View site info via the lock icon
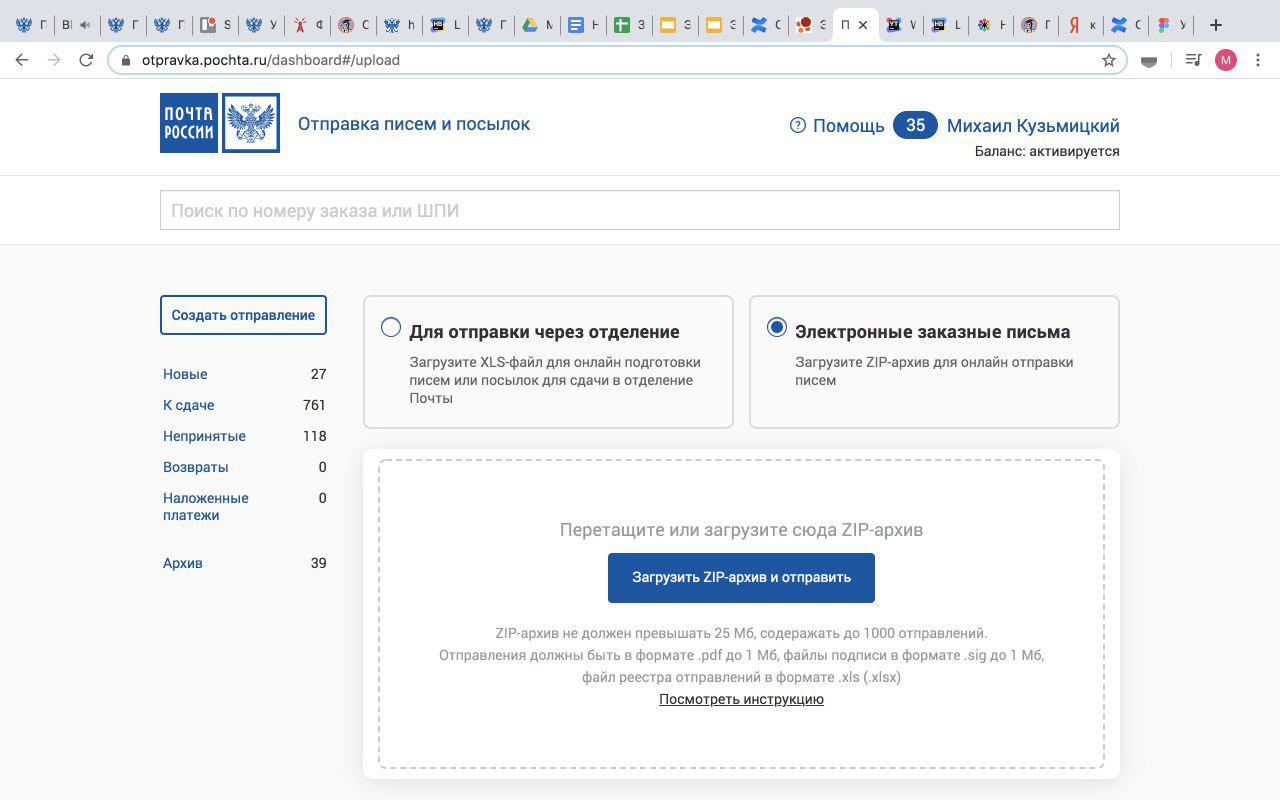The image size is (1280, 800). (x=125, y=60)
